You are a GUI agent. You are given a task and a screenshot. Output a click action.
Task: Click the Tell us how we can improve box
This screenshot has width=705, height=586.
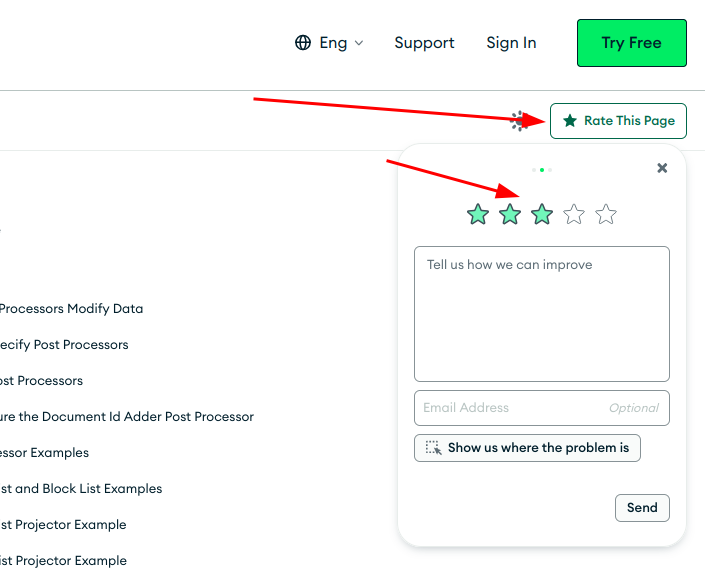(x=542, y=314)
